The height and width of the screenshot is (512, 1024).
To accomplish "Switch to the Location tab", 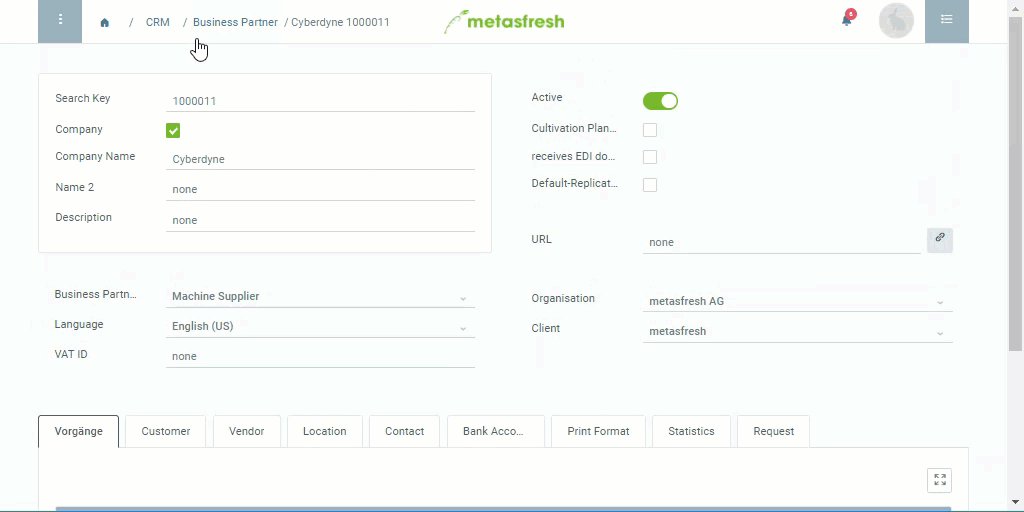I will tap(325, 431).
